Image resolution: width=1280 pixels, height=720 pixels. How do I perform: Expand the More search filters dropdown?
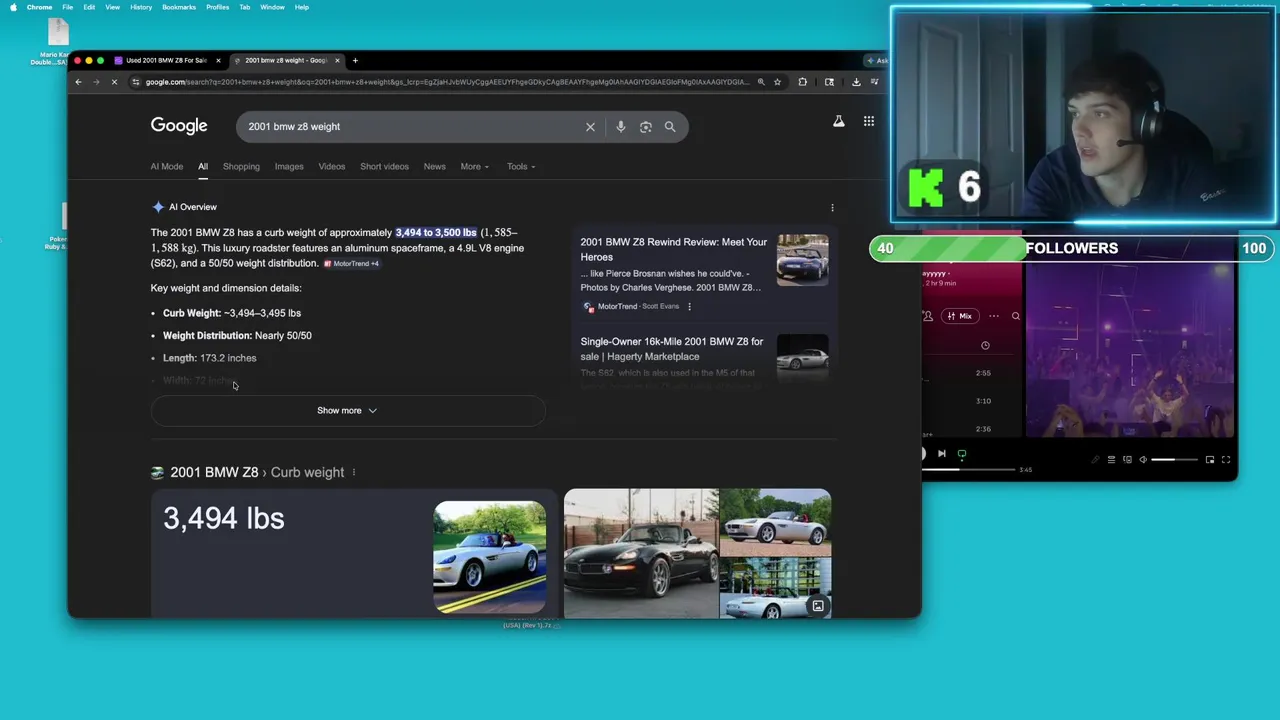474,167
